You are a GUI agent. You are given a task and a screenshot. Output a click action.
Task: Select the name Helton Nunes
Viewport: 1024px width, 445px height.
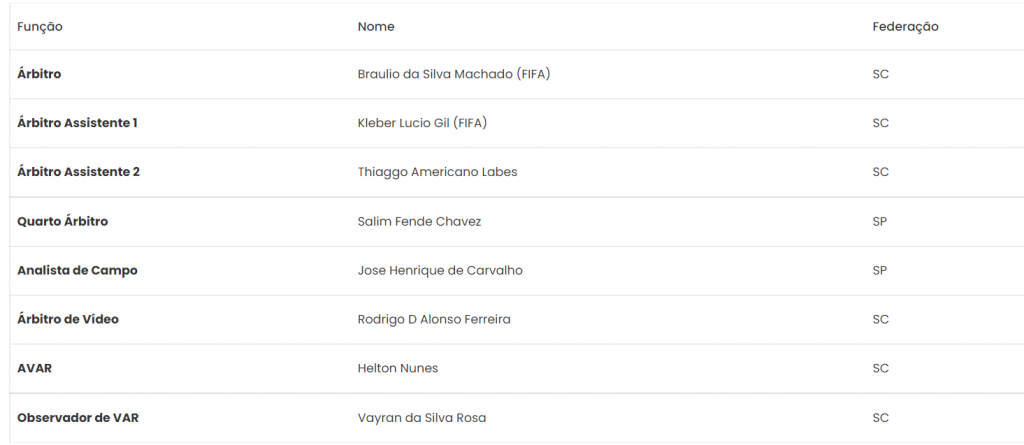(x=398, y=369)
